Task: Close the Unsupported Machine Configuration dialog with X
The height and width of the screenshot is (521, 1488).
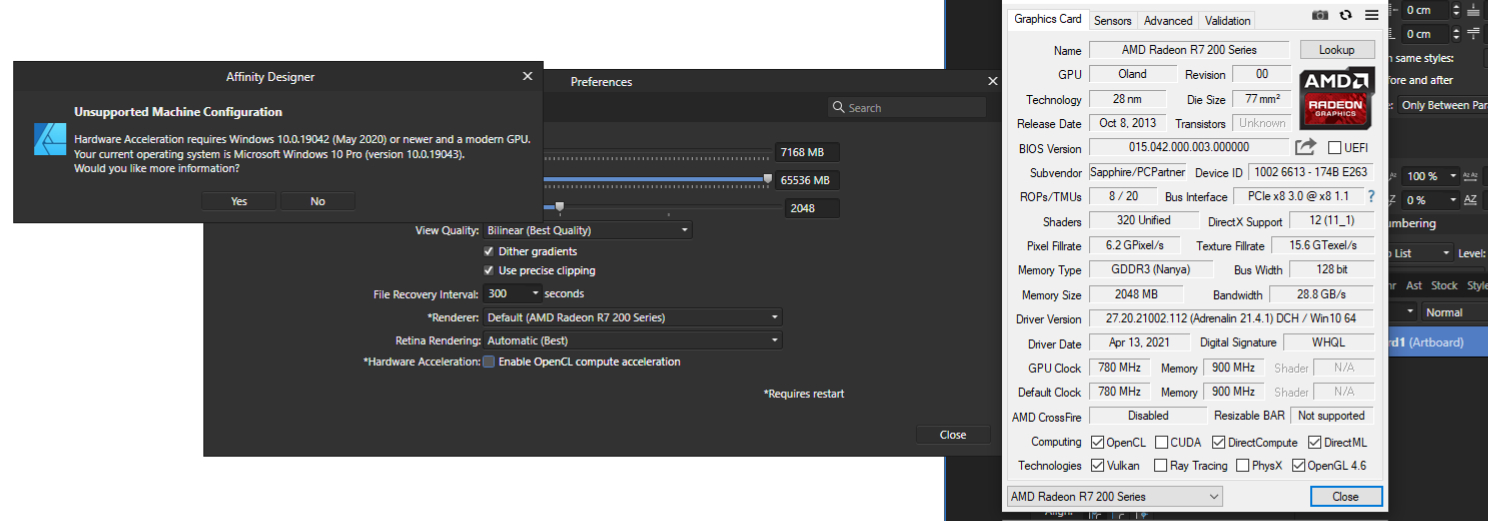Action: pos(527,76)
